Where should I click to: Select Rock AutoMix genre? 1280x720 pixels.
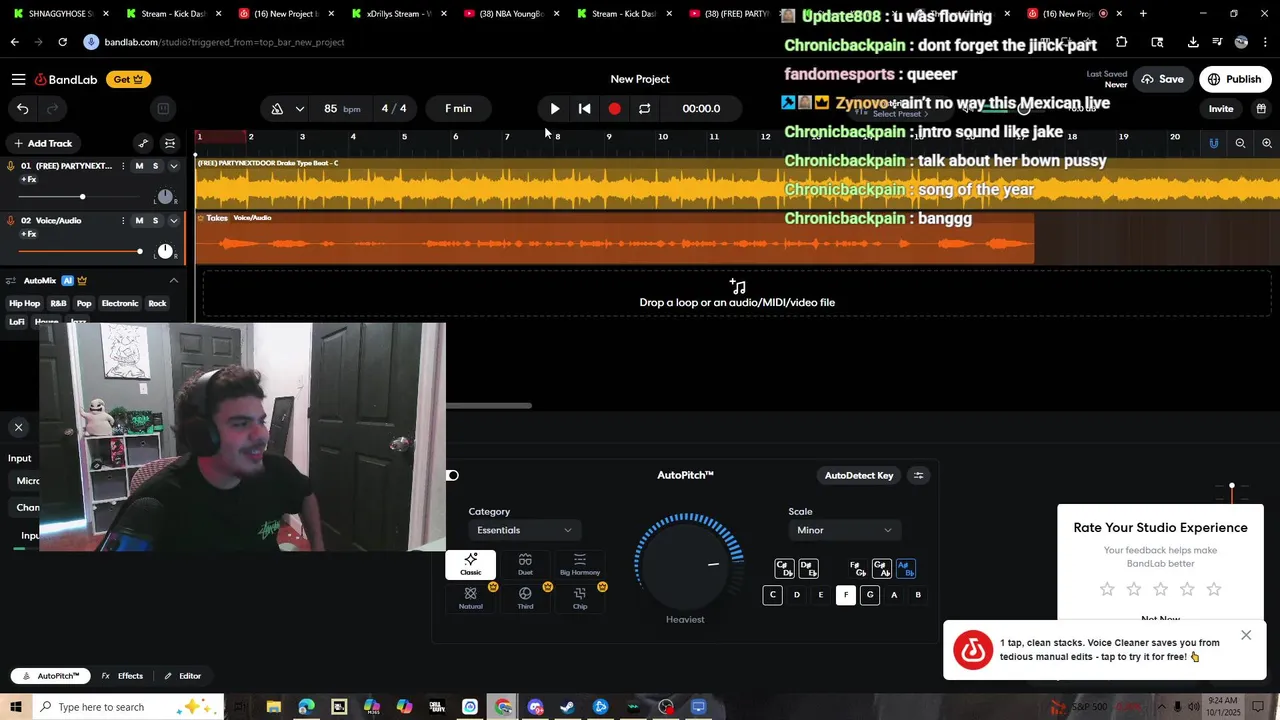click(x=157, y=303)
